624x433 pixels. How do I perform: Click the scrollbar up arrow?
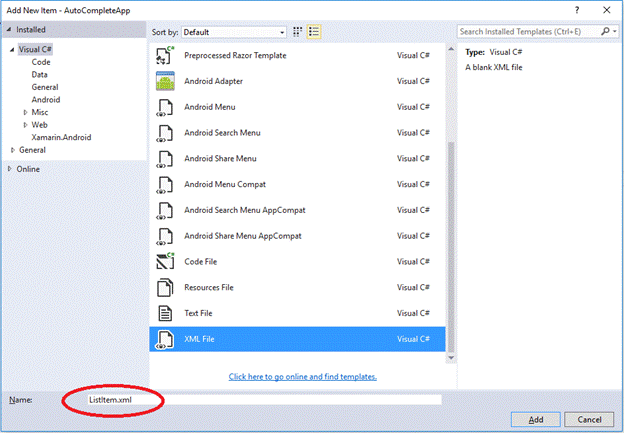coord(451,49)
